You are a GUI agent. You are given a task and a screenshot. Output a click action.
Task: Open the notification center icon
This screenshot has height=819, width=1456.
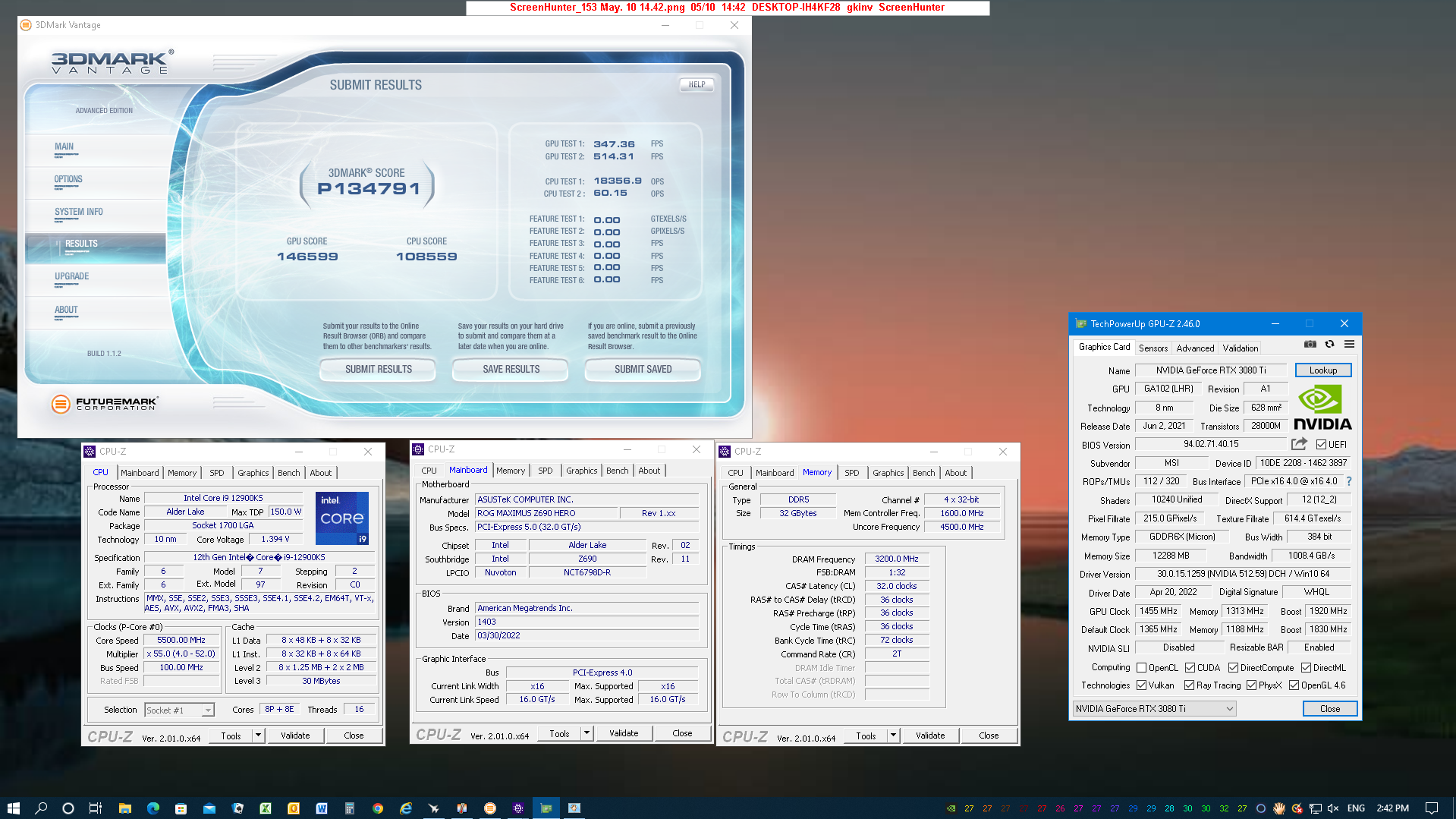pos(1431,808)
